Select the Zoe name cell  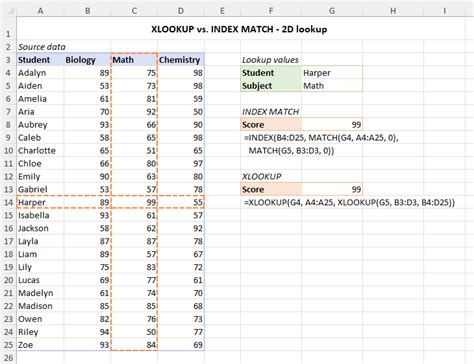[x=40, y=345]
